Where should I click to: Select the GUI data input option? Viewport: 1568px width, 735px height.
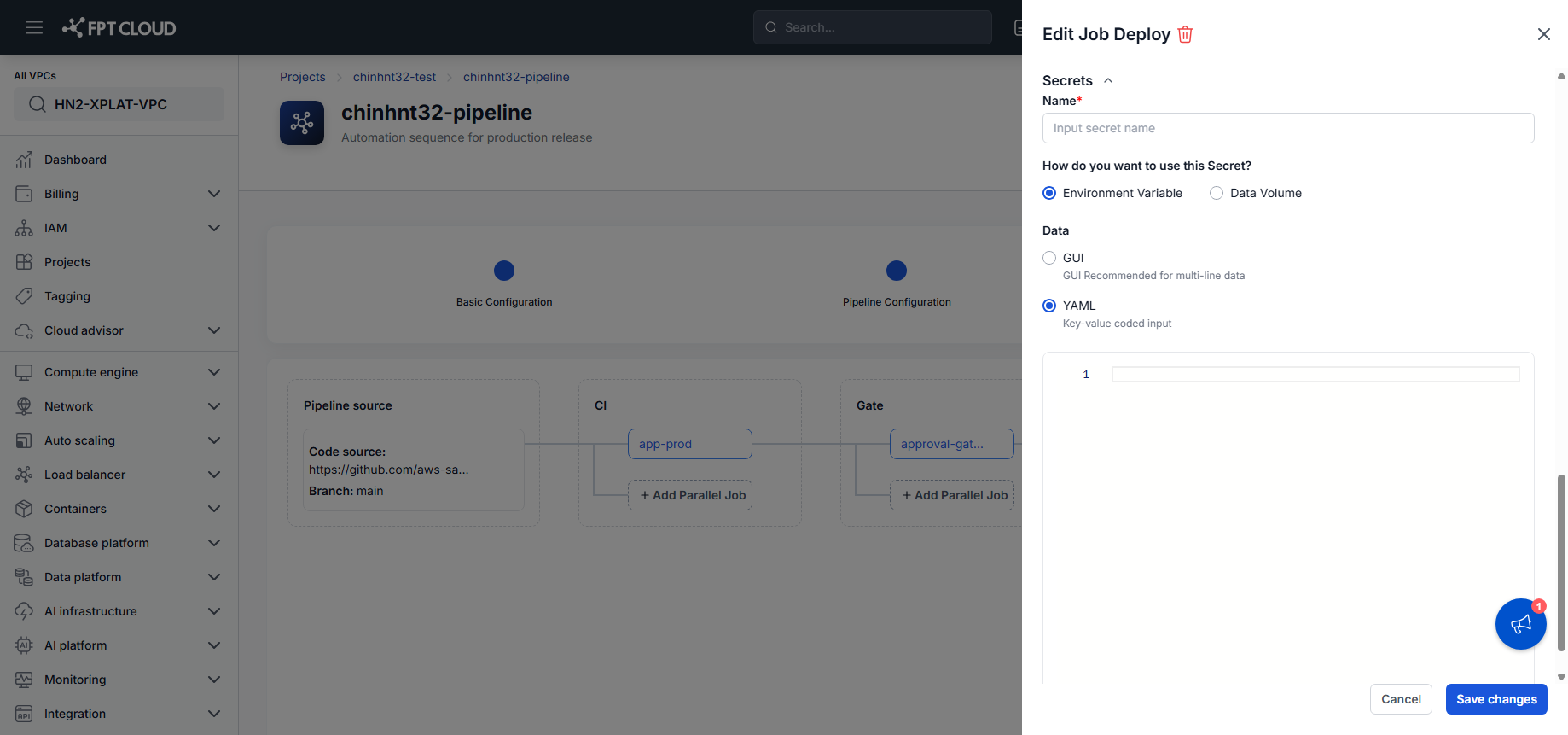1049,258
